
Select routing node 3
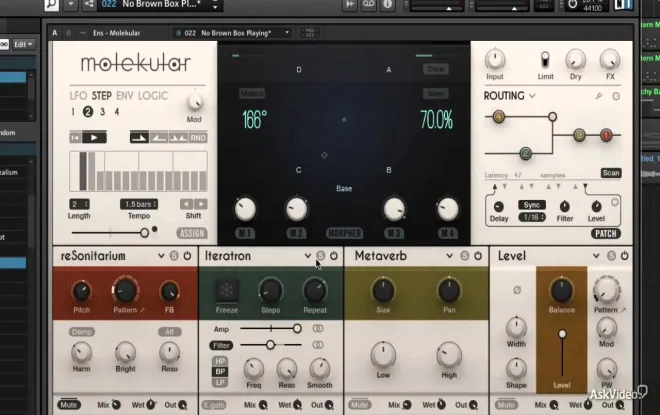point(579,135)
